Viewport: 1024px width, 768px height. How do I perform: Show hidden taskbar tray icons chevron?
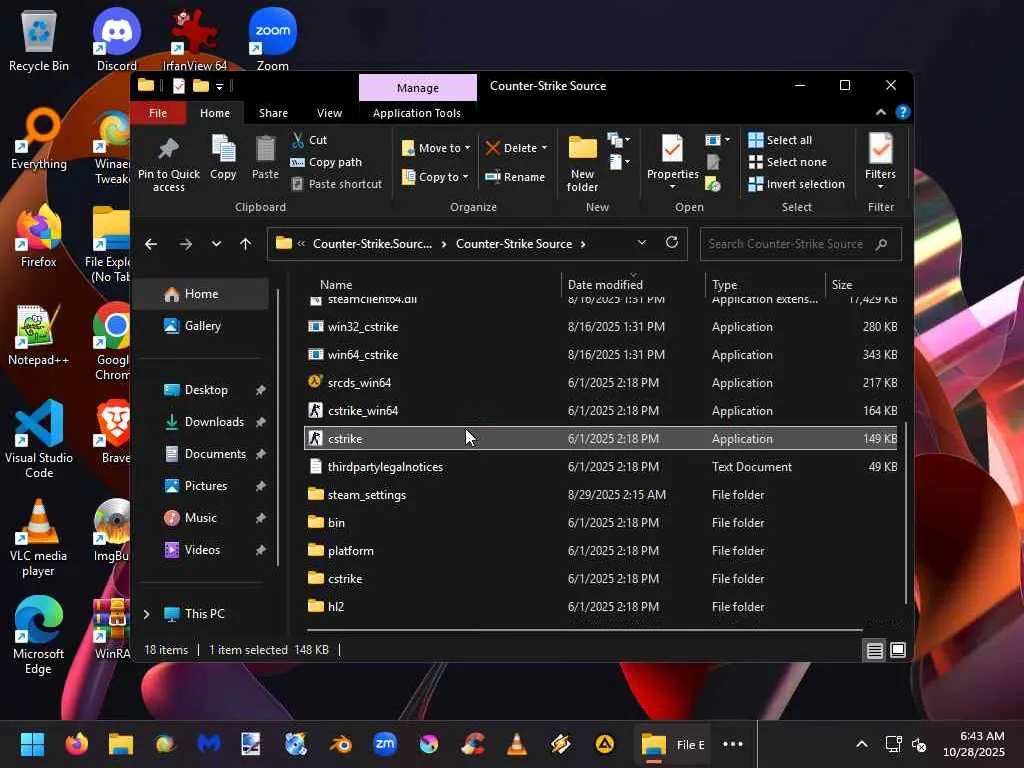862,744
